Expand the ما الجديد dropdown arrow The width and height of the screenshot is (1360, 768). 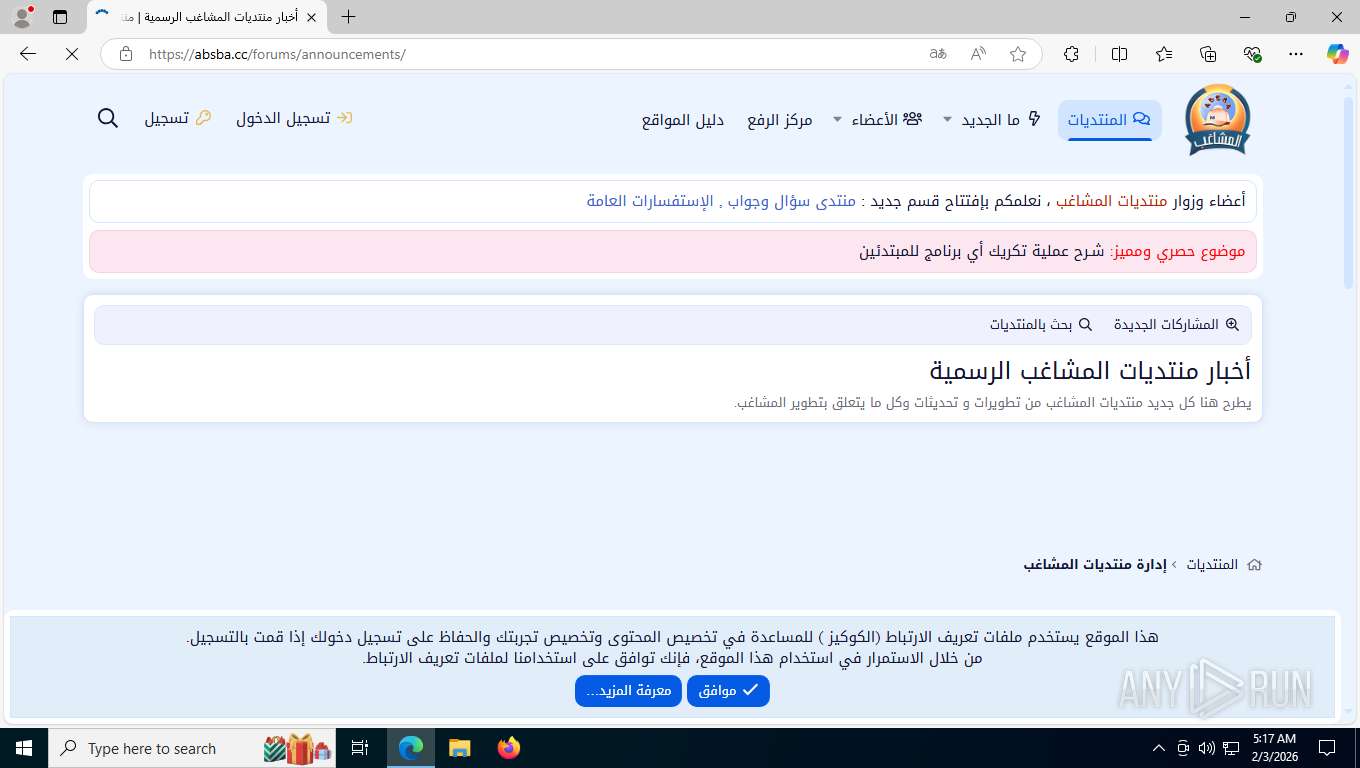(948, 120)
